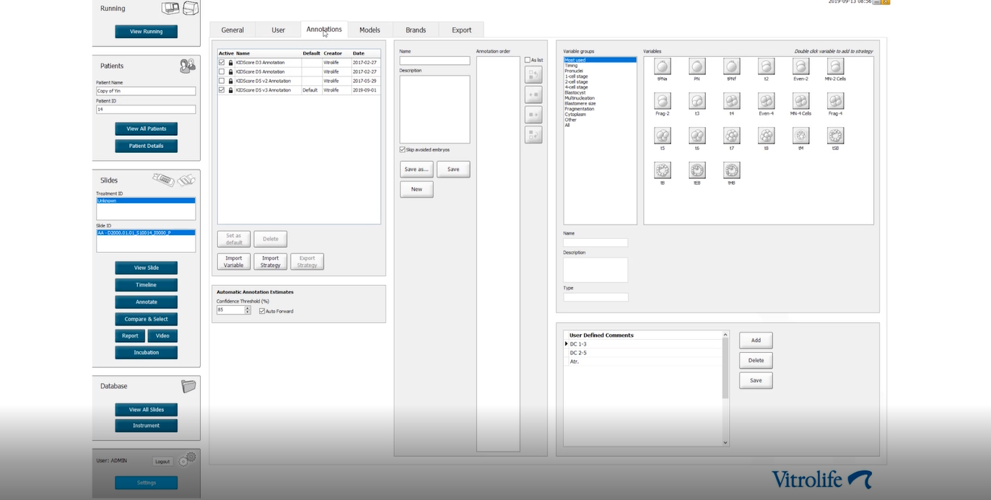The height and width of the screenshot is (500, 991).
Task: Increase the Confidence Threshold stepper value
Action: point(248,308)
